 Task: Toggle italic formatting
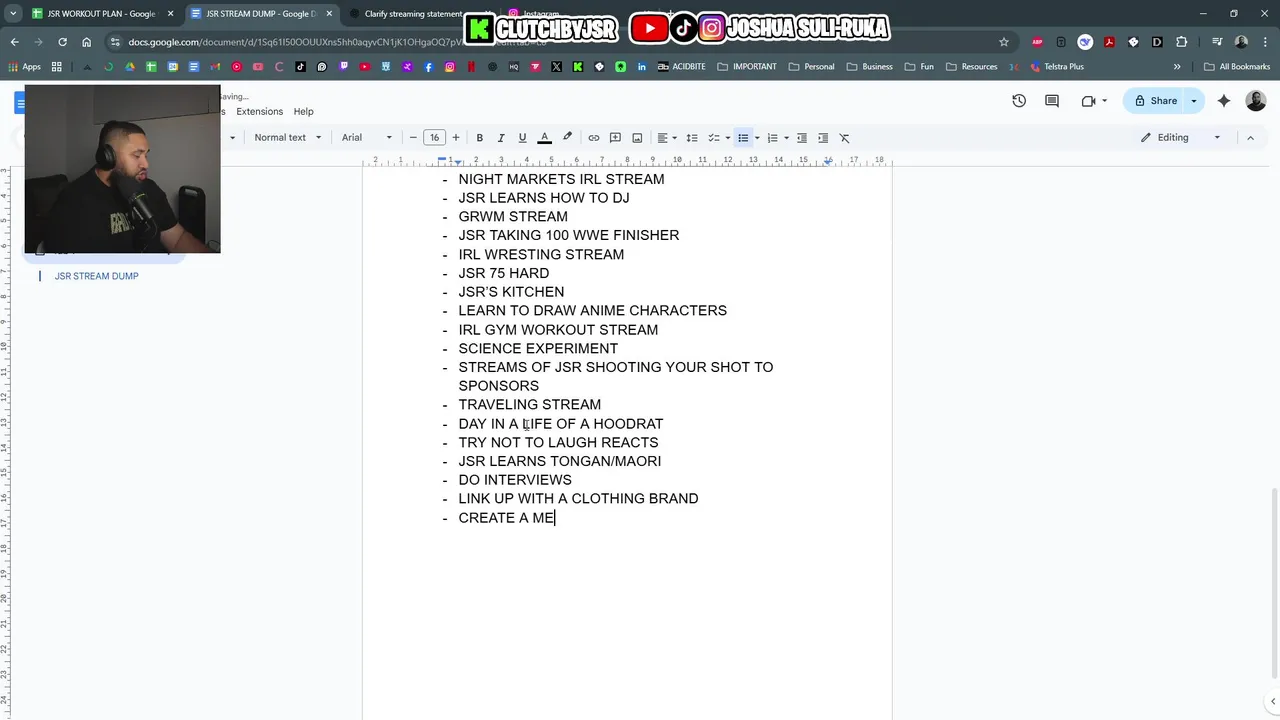501,138
